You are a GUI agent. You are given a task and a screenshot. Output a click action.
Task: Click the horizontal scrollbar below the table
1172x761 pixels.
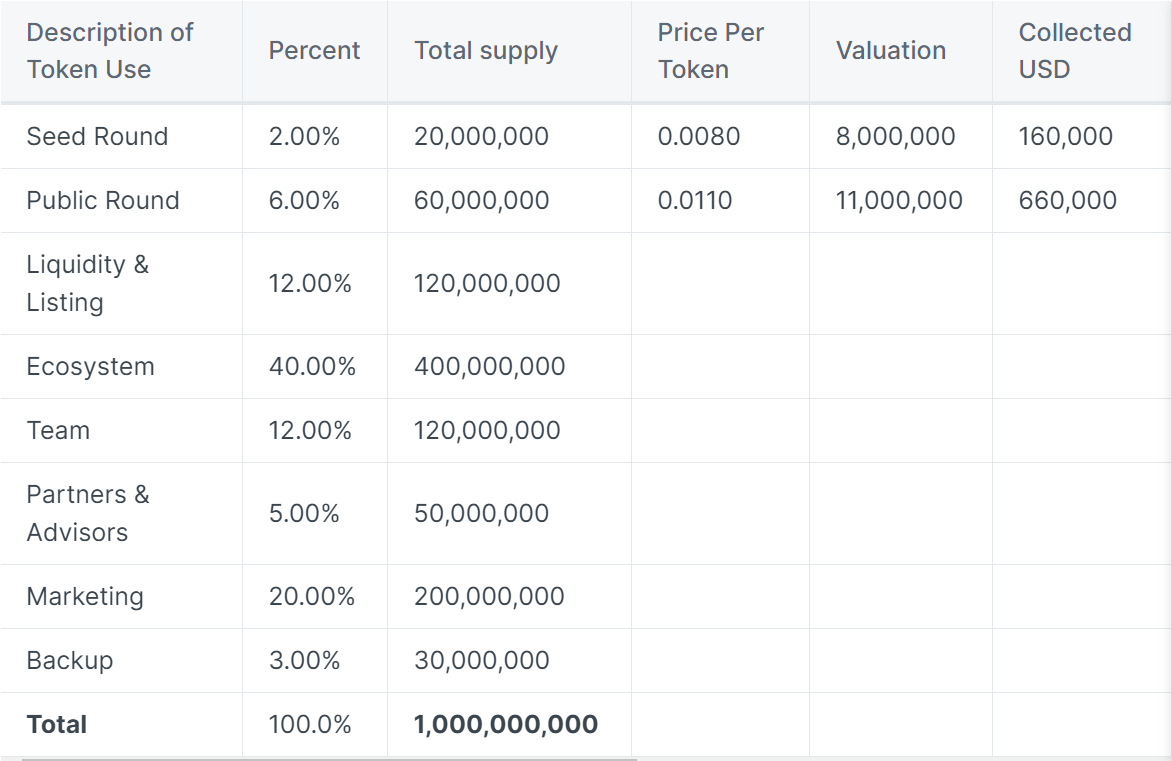[330, 756]
